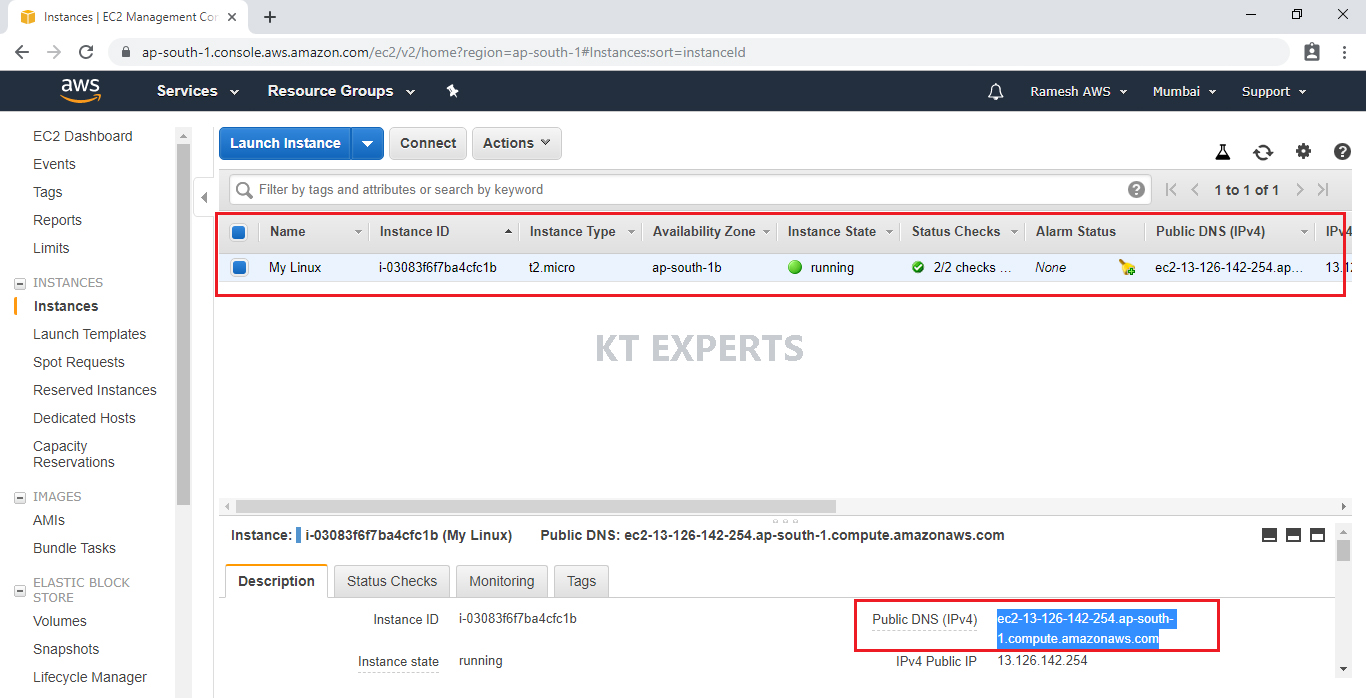Go to previous page of results
The image size is (1366, 698).
(1195, 190)
